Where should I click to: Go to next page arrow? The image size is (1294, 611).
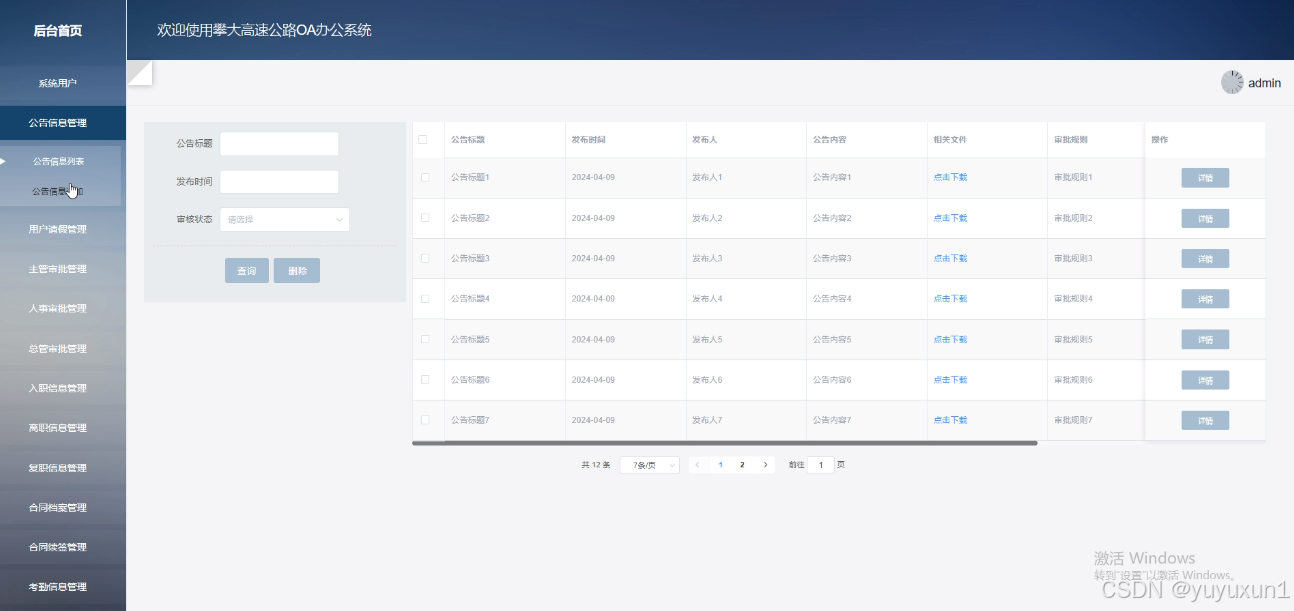click(765, 465)
